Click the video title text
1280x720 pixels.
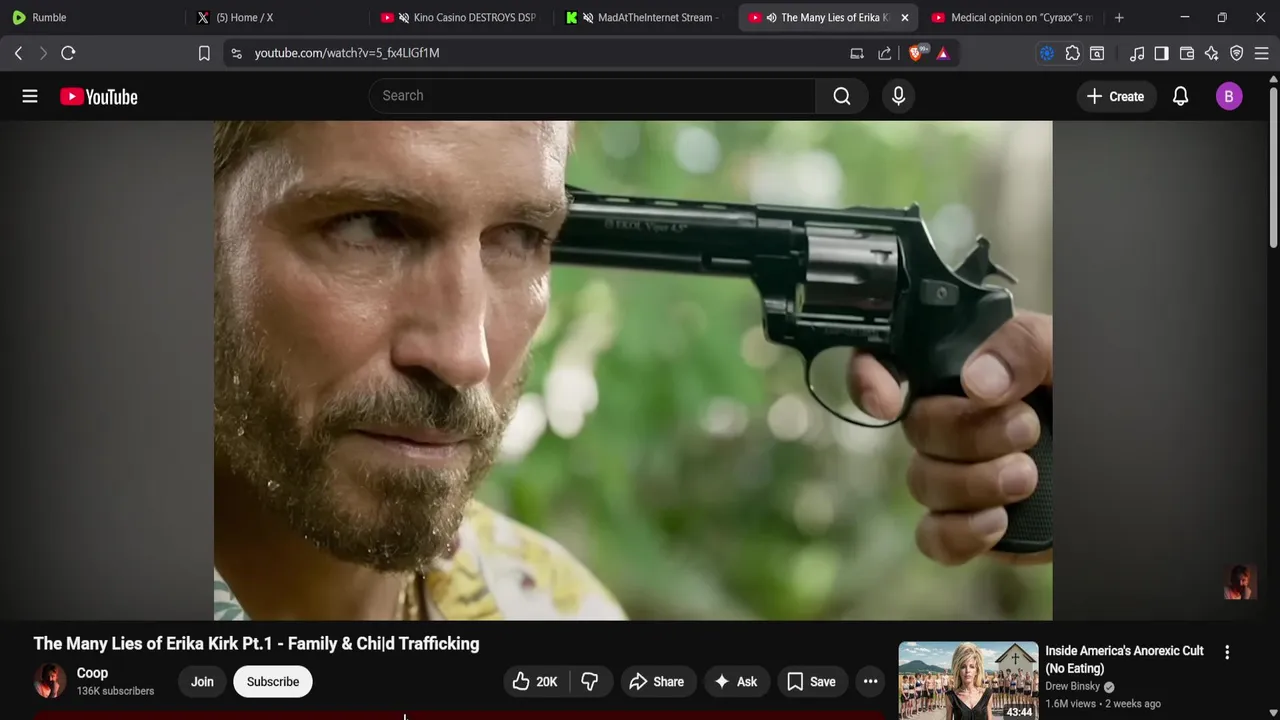point(257,644)
